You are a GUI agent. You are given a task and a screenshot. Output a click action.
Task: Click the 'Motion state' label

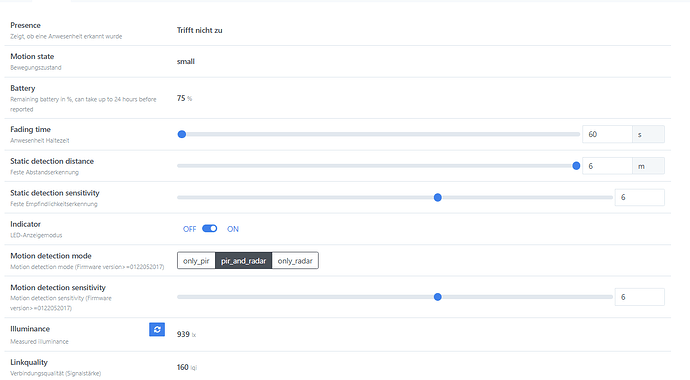(32, 56)
